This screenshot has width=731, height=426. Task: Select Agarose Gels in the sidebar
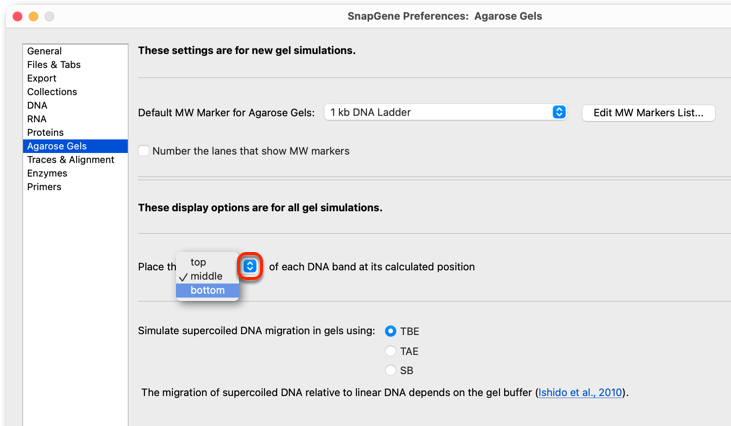75,146
